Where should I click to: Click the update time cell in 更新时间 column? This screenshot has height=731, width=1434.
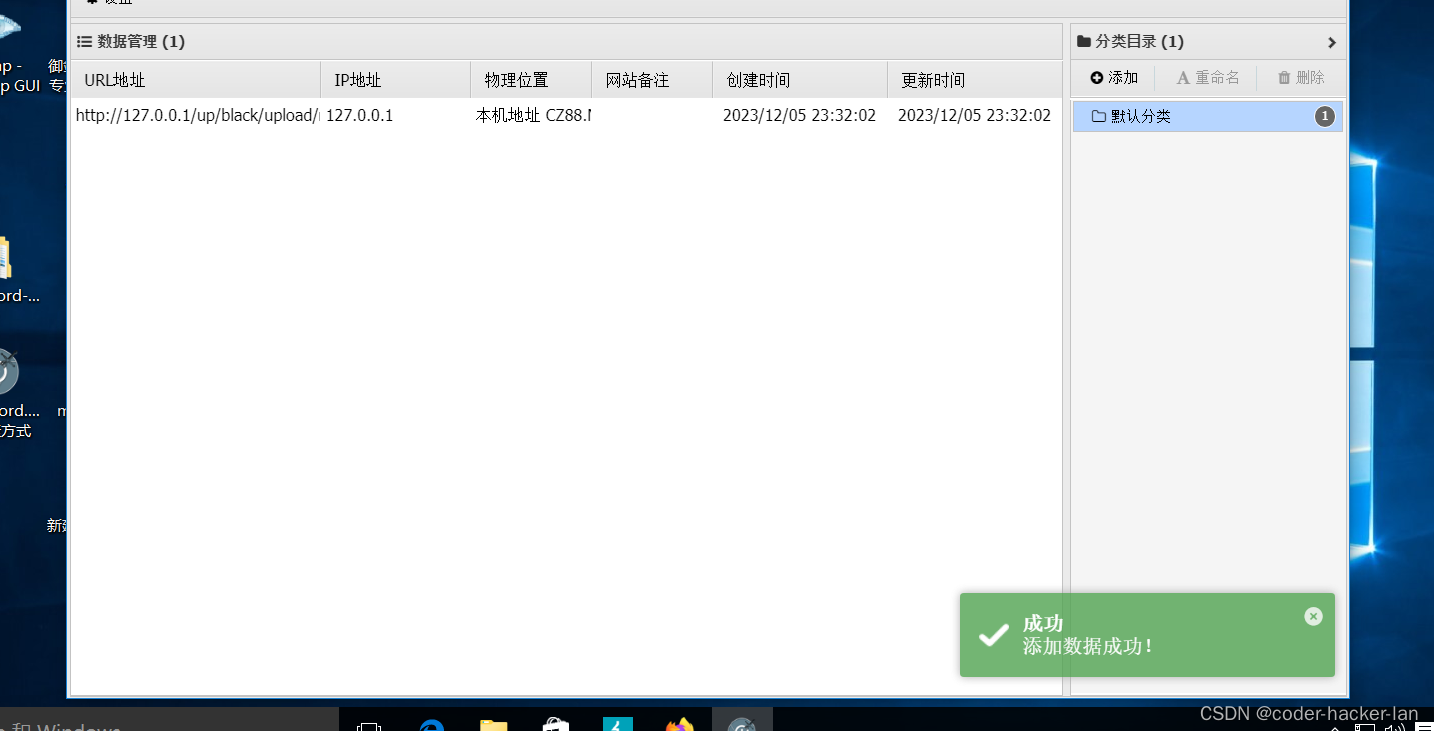coord(975,116)
